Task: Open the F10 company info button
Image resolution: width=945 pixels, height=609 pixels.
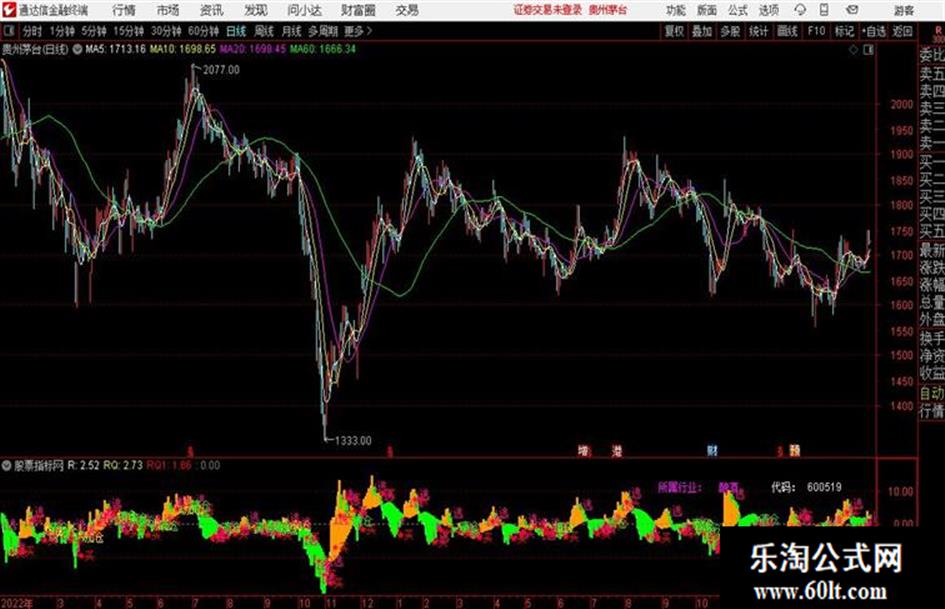Action: click(x=816, y=31)
